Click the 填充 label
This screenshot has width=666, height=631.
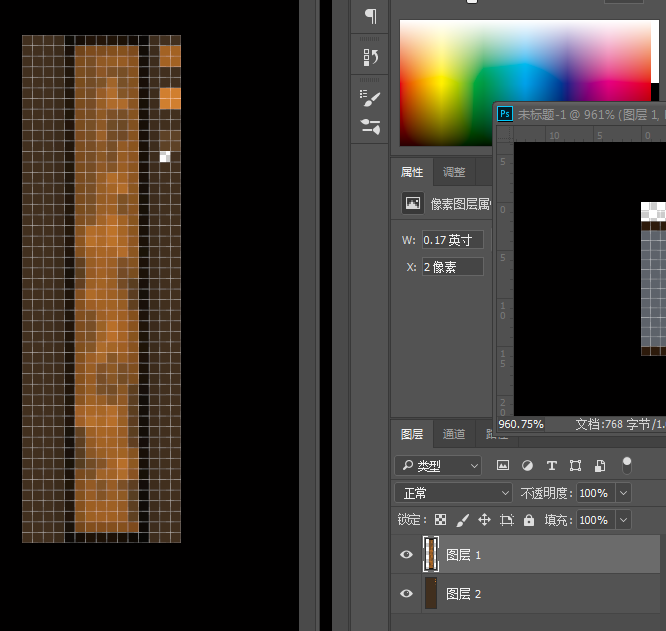(x=559, y=520)
